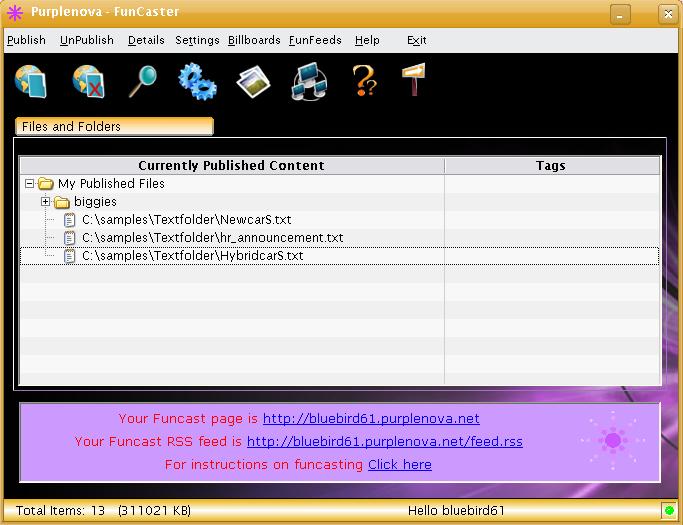This screenshot has height=525, width=683.
Task: Minimize the FunCaster window
Action: point(620,14)
